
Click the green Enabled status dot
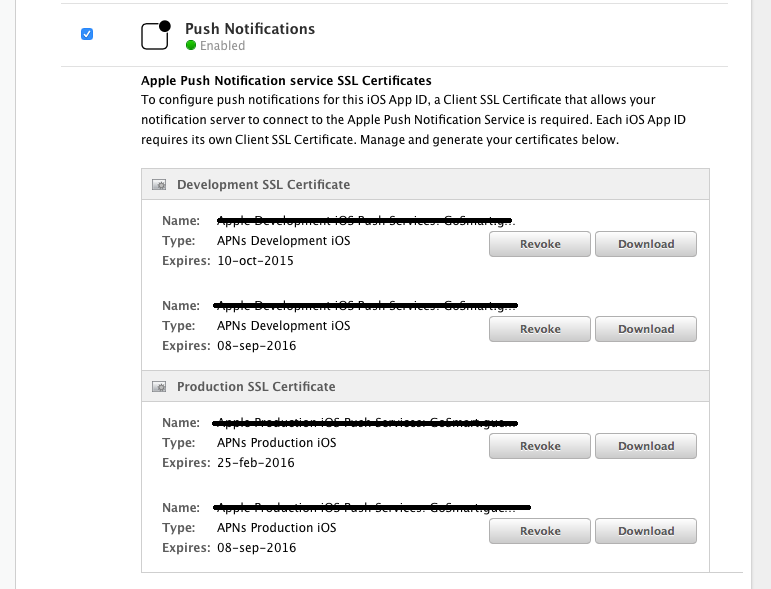point(191,45)
